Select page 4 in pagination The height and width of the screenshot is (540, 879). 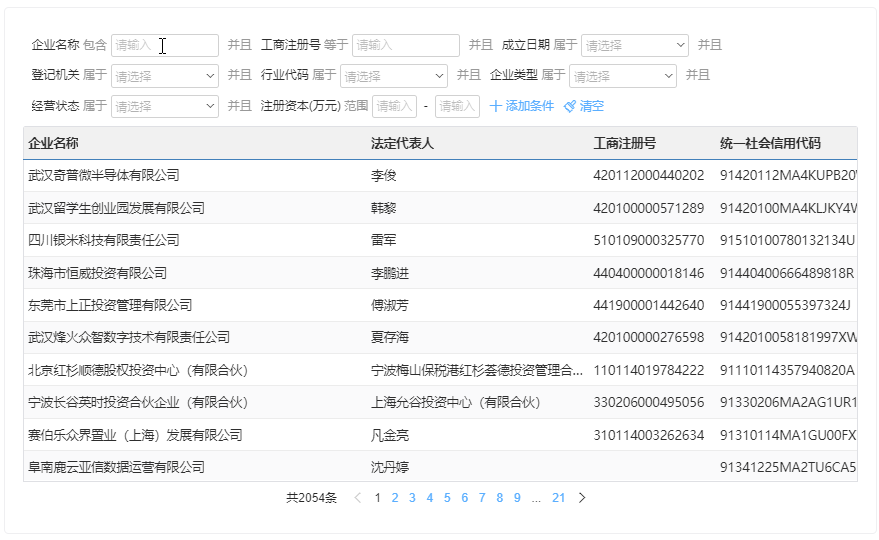(430, 498)
